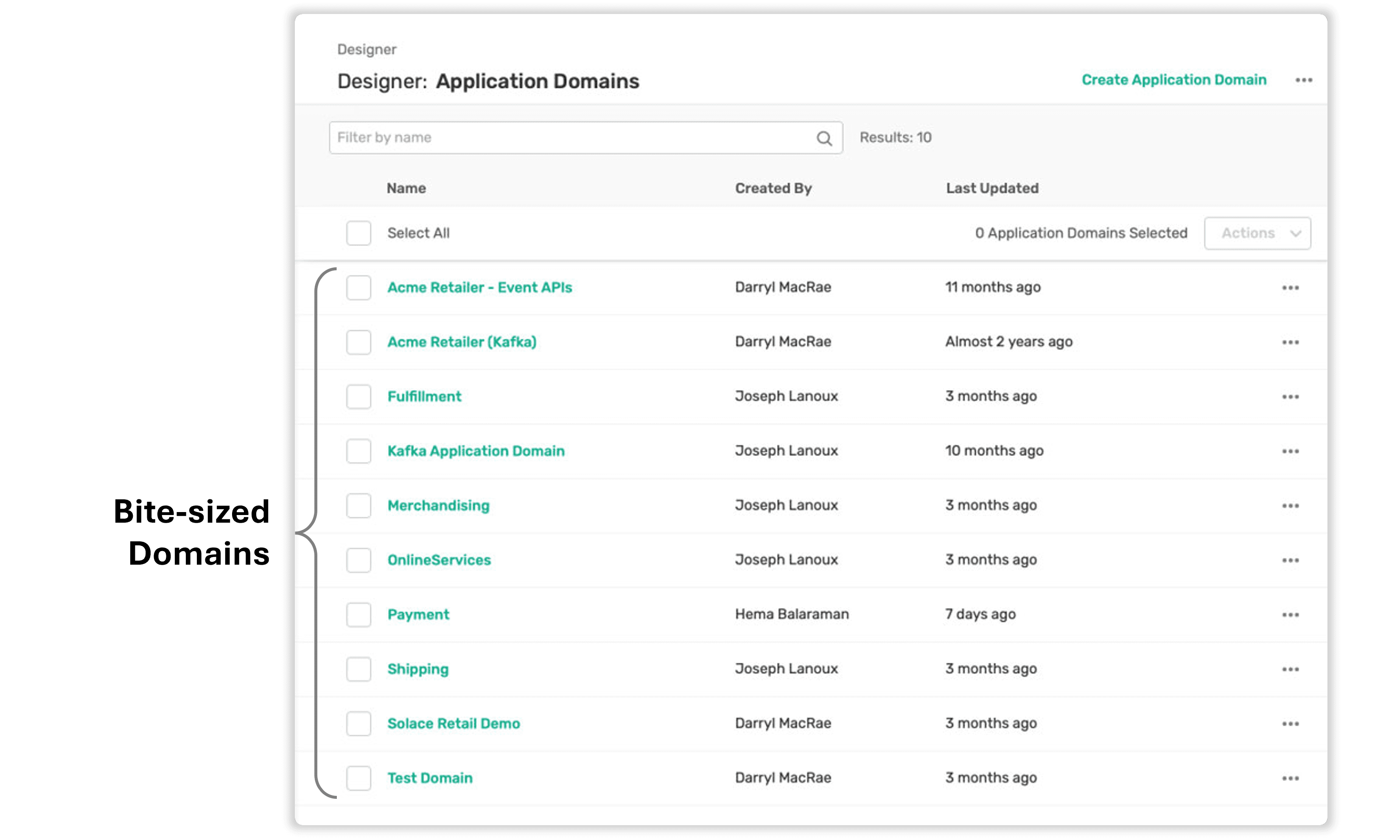Go to Designer breadcrumb
This screenshot has height=840, width=1400.
367,50
